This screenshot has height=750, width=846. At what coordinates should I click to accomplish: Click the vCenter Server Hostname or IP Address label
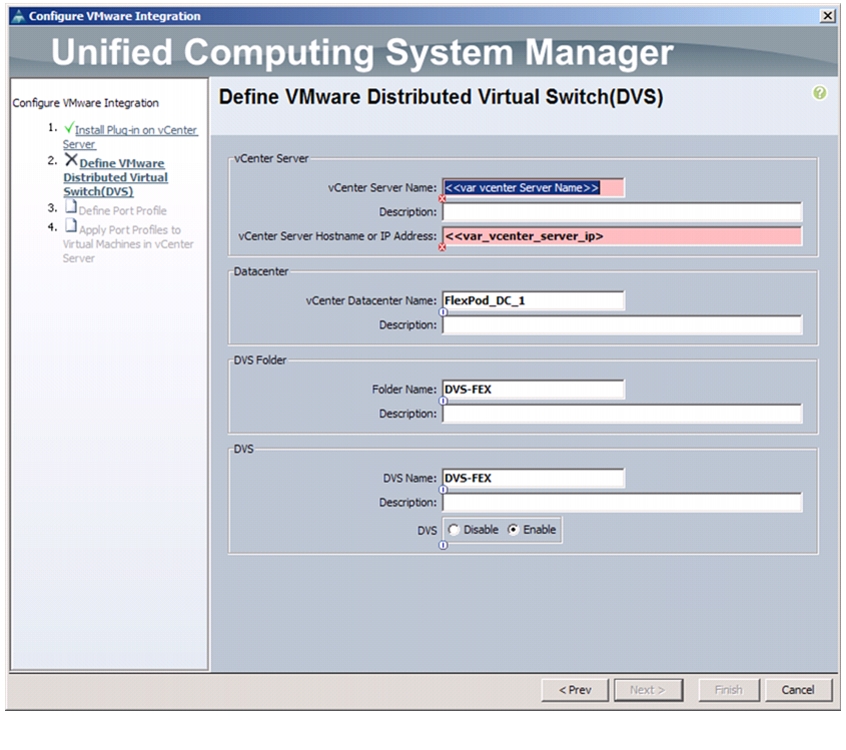pos(337,236)
